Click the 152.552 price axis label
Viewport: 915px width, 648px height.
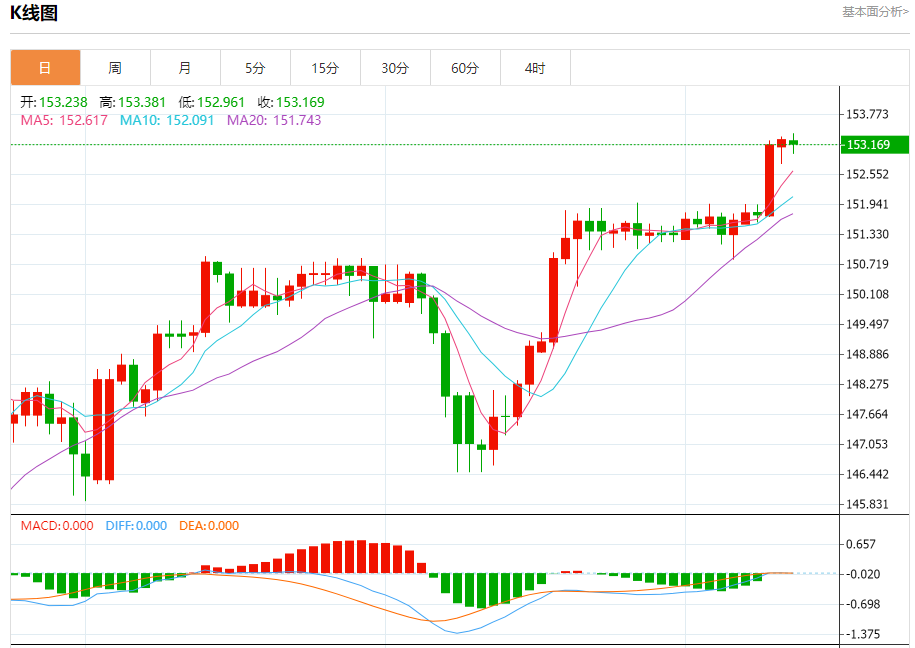coord(867,174)
